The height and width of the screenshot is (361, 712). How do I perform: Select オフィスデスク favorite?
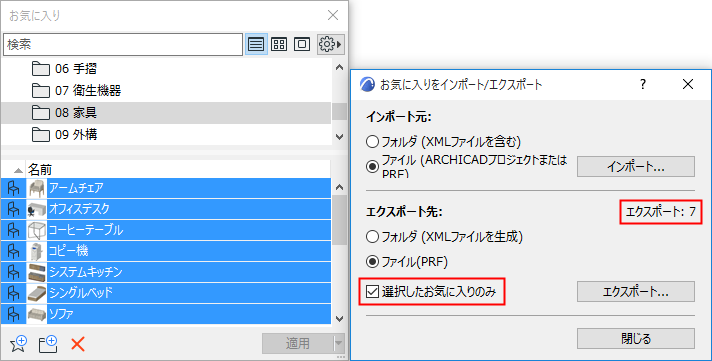(x=166, y=209)
